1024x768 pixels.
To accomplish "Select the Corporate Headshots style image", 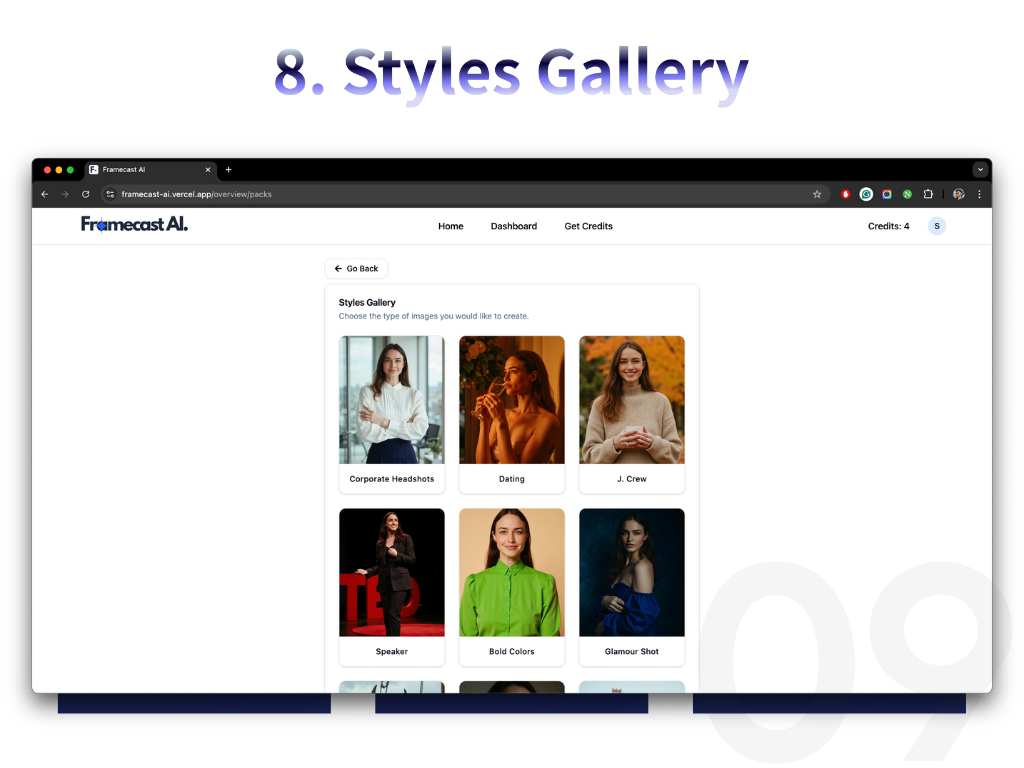I will tap(392, 400).
